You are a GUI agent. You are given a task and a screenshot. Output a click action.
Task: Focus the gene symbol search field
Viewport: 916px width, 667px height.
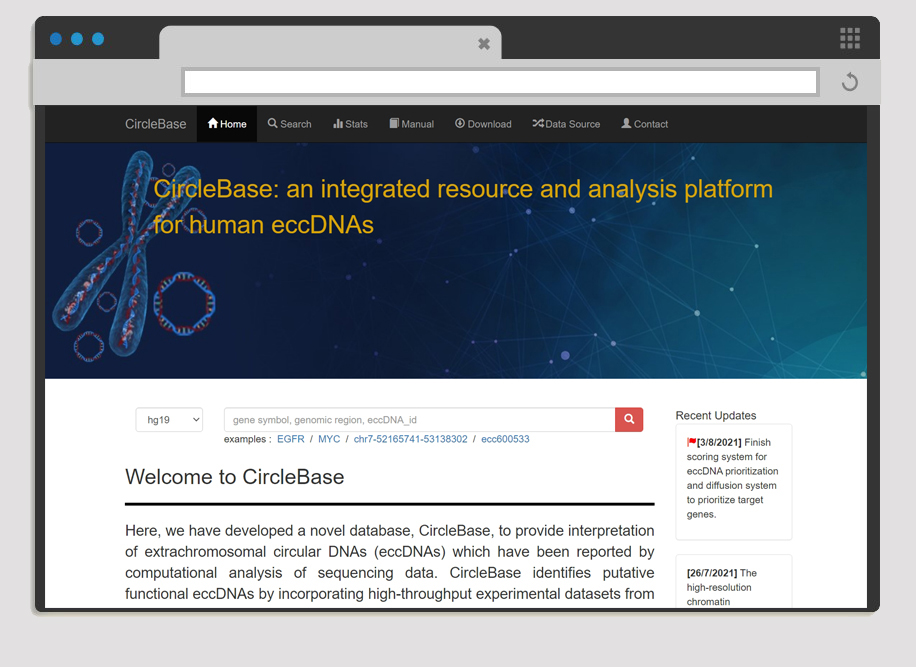419,419
